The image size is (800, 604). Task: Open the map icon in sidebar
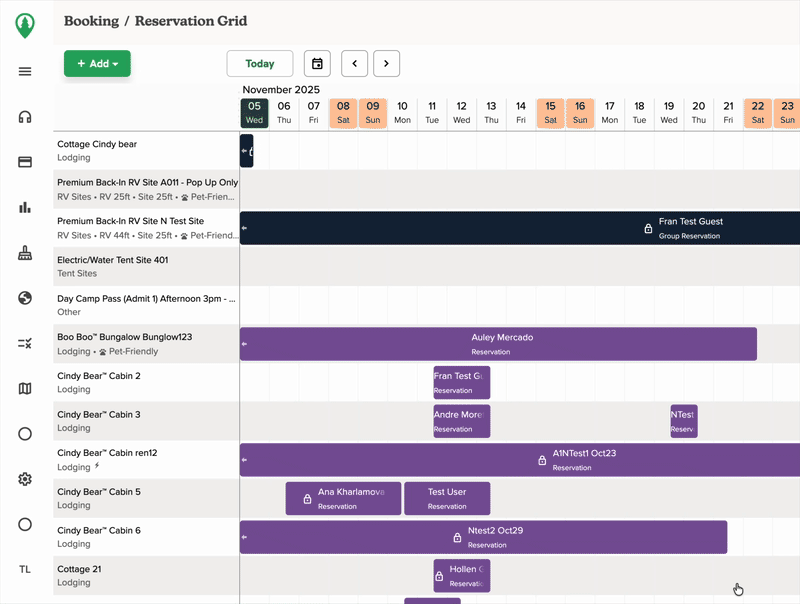point(25,388)
